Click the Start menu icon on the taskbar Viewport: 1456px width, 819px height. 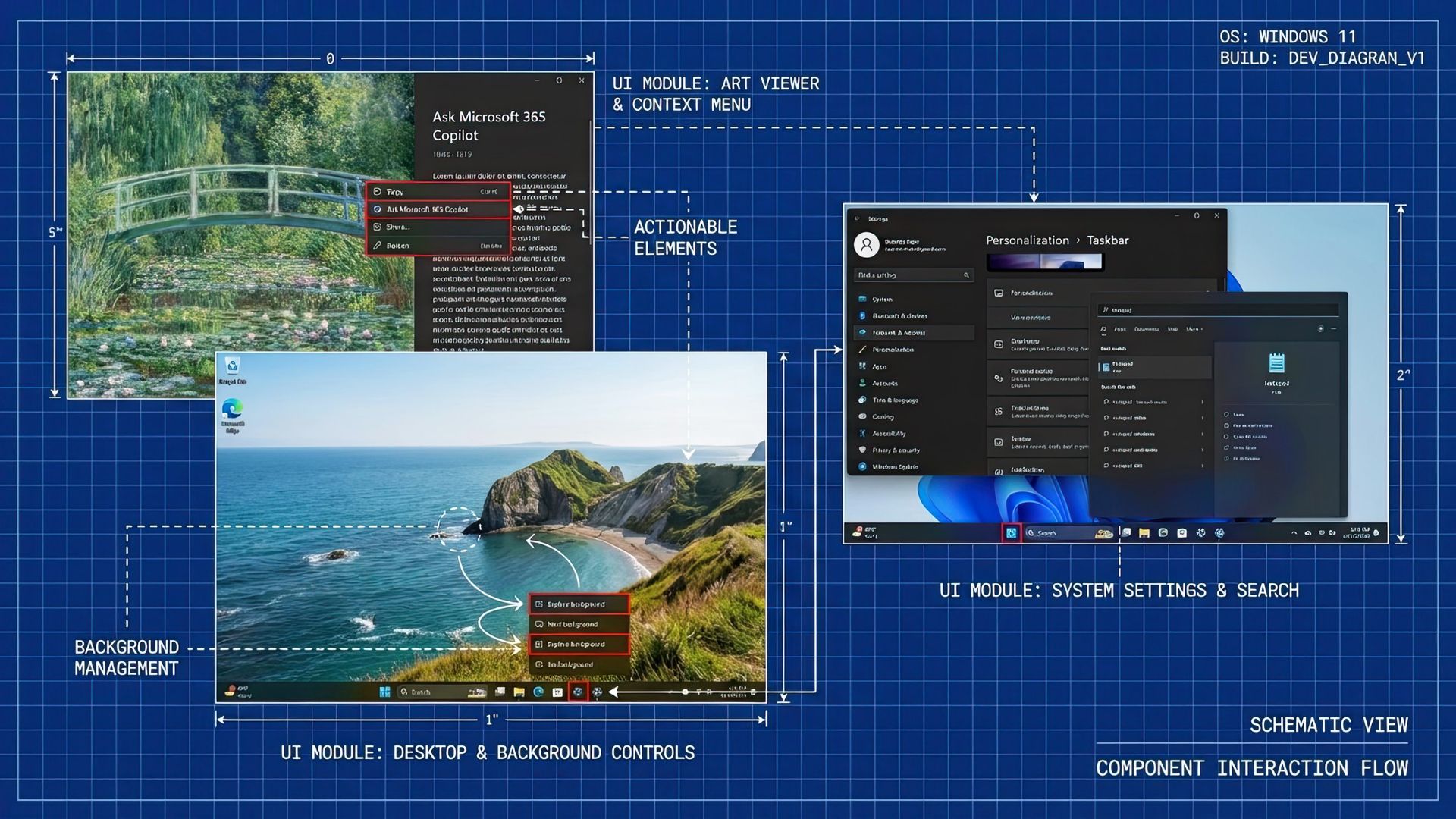coord(385,692)
